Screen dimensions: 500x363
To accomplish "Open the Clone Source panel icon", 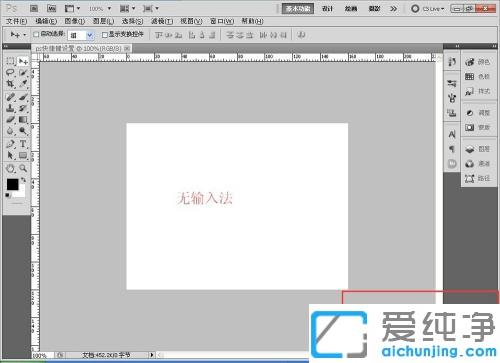I will pos(452,113).
